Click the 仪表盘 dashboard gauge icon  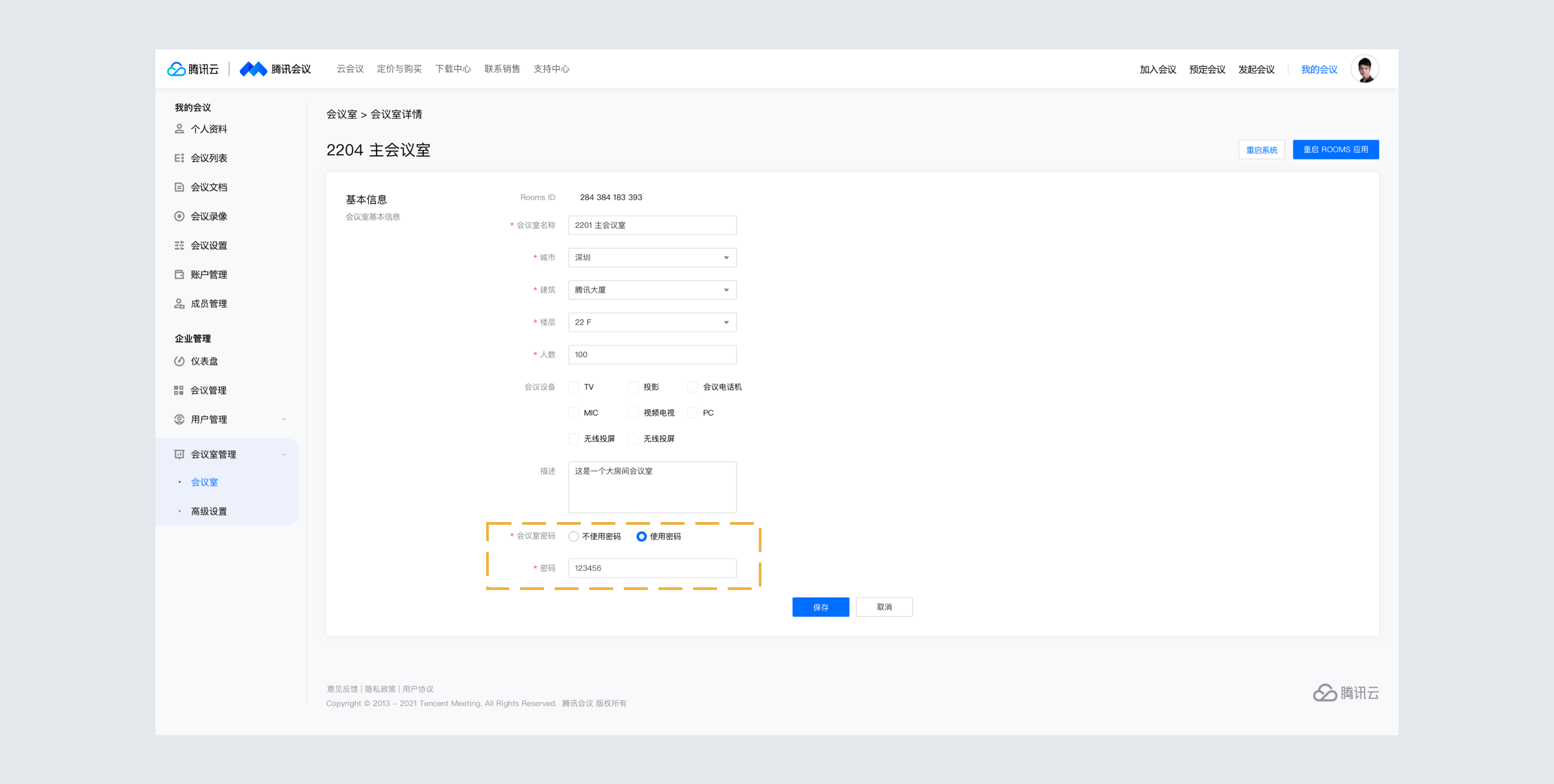179,361
